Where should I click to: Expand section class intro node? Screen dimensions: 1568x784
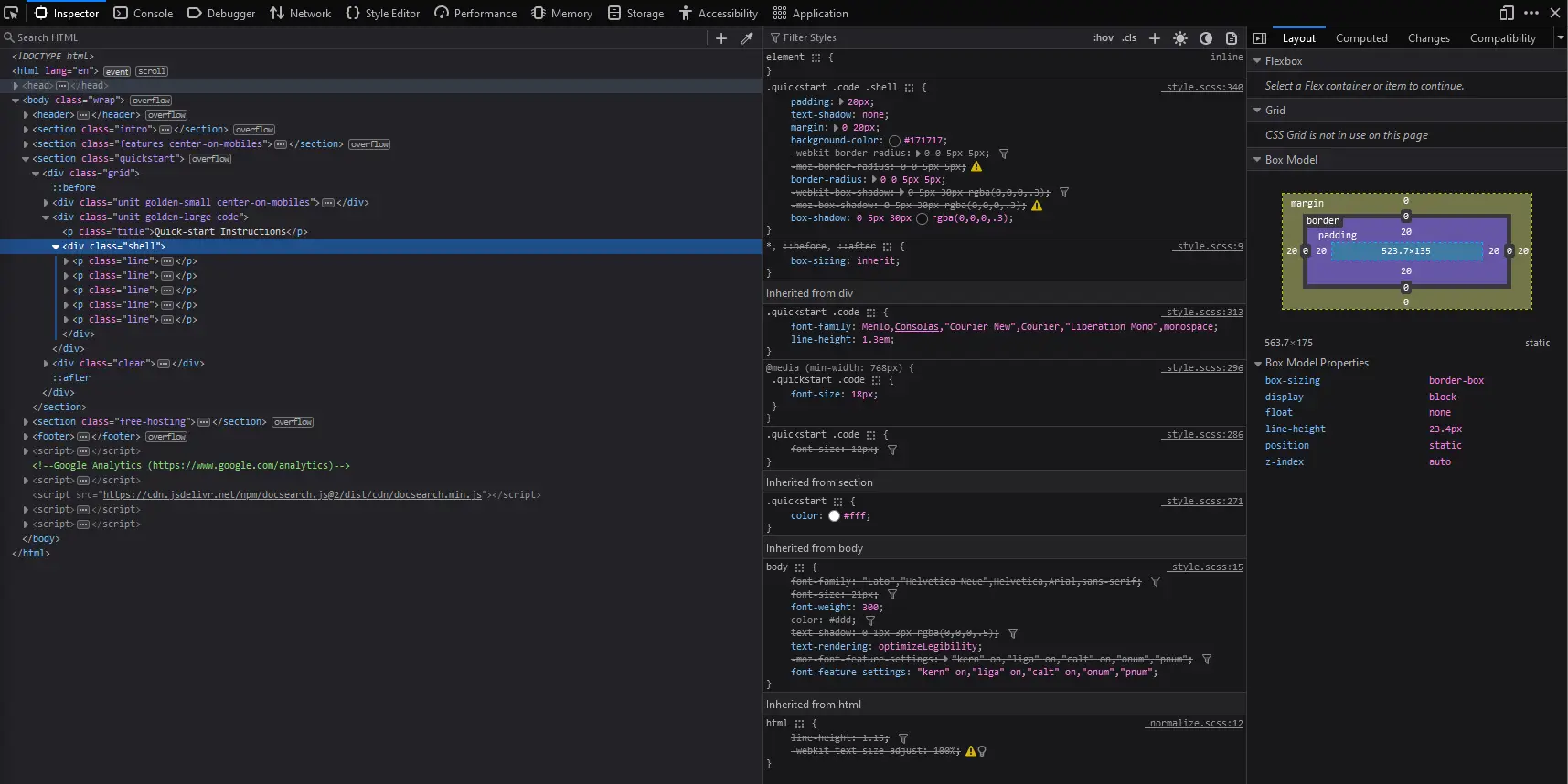(x=26, y=130)
